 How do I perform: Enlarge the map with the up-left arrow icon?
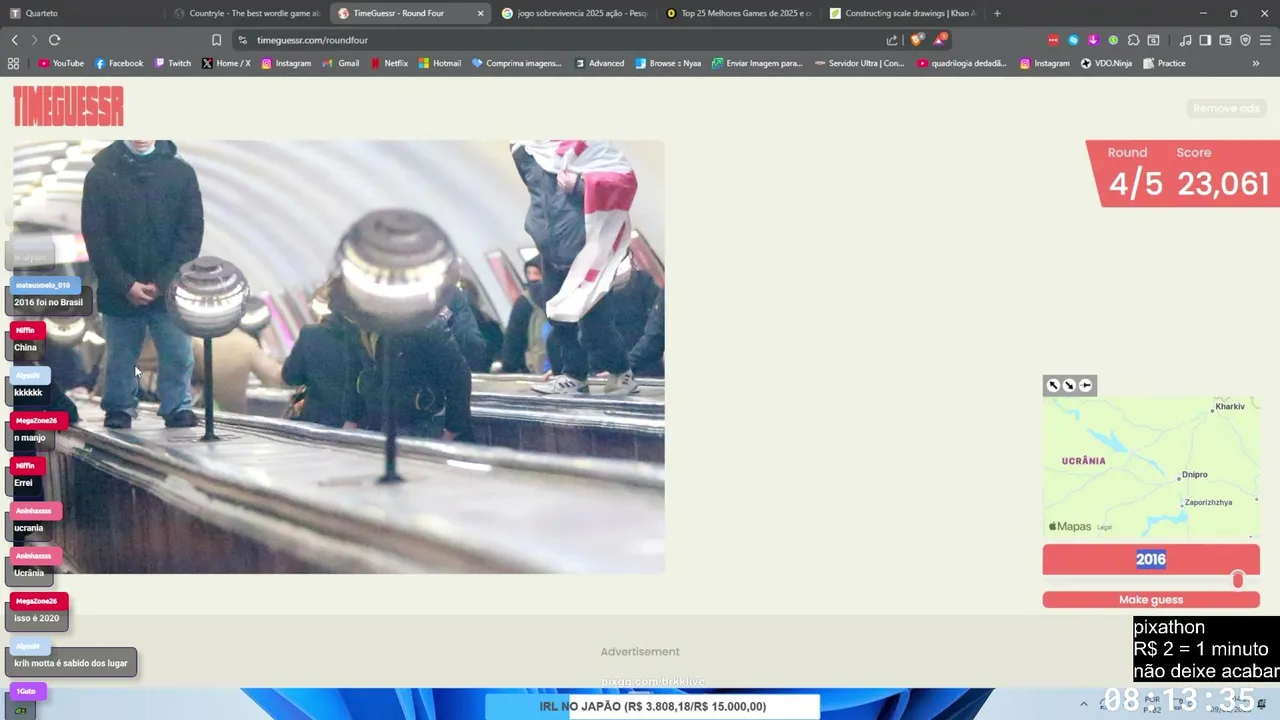1053,385
